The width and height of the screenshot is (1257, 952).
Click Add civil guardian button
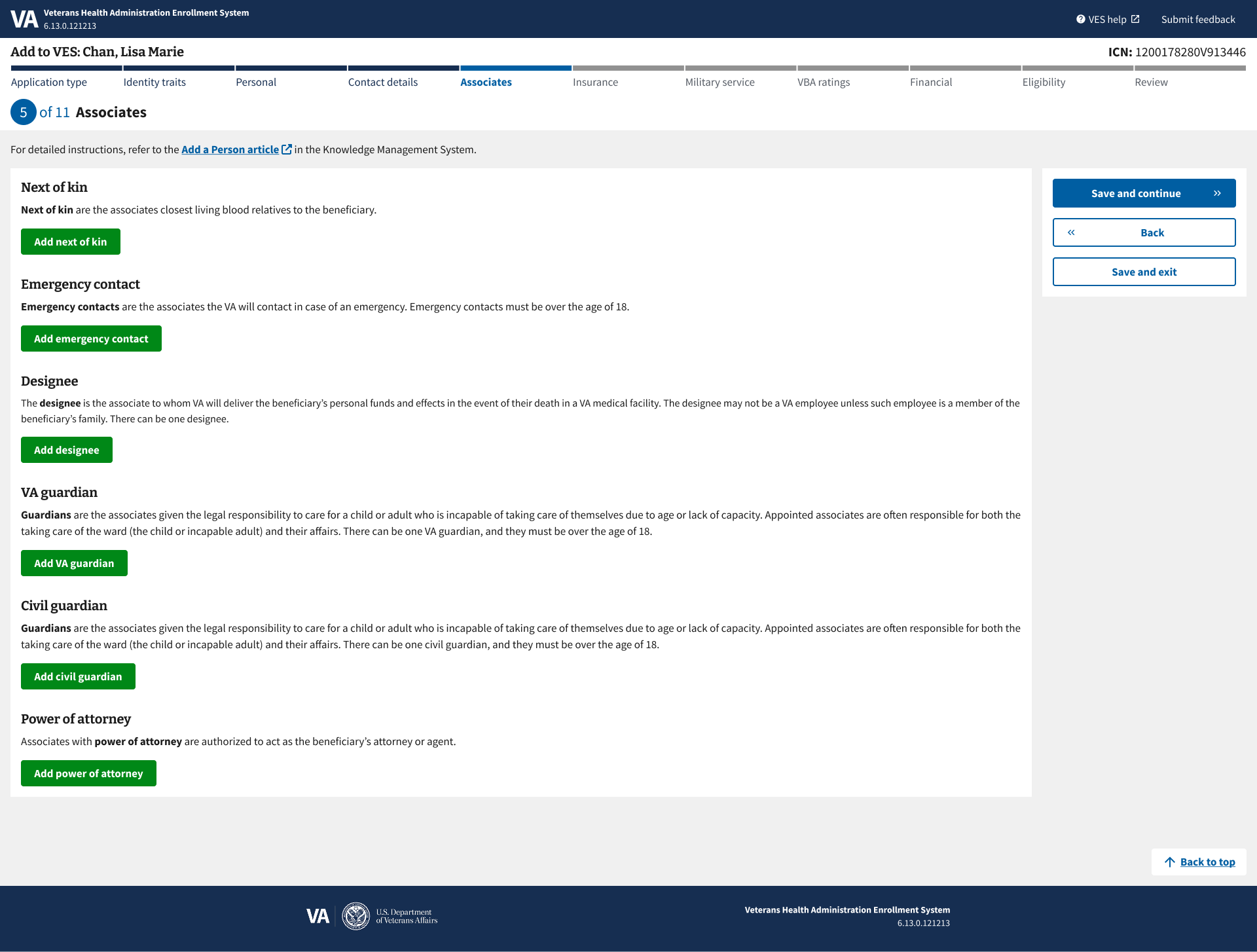pyautogui.click(x=78, y=676)
